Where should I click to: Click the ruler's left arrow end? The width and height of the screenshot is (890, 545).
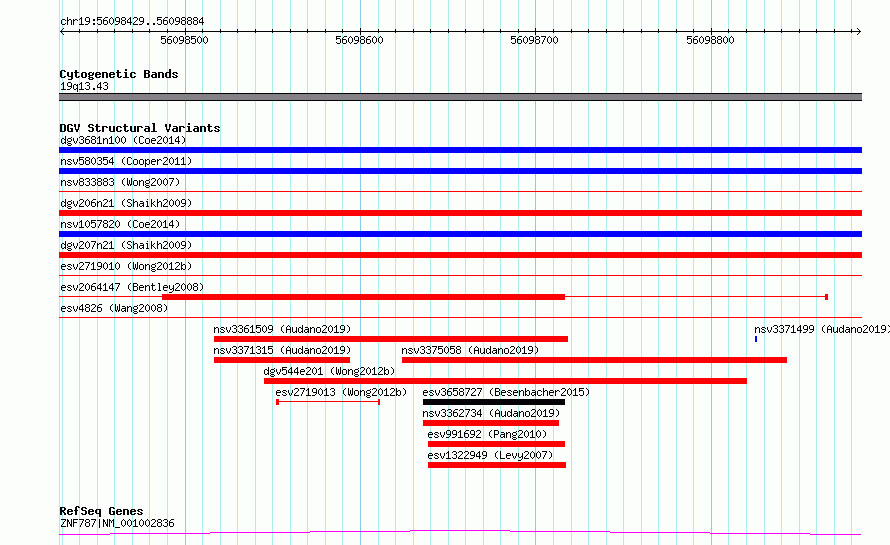(x=62, y=32)
